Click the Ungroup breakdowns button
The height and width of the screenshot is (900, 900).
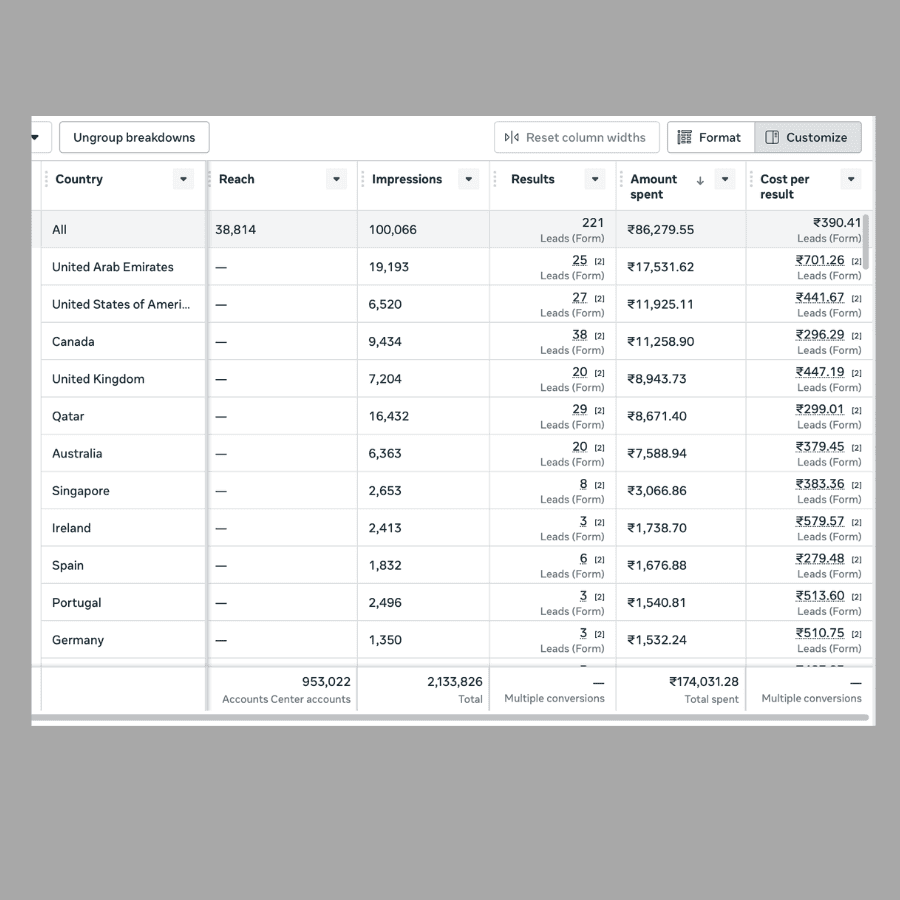tap(134, 137)
